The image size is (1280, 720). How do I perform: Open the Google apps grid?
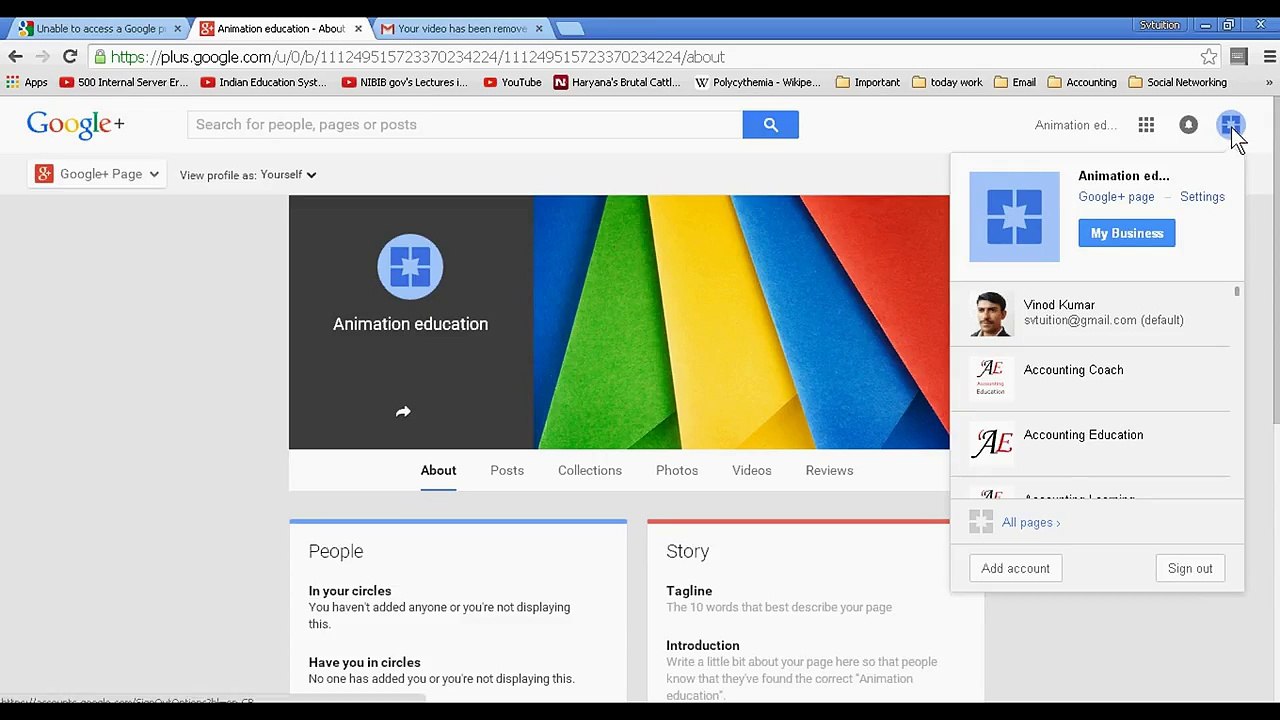click(1146, 125)
